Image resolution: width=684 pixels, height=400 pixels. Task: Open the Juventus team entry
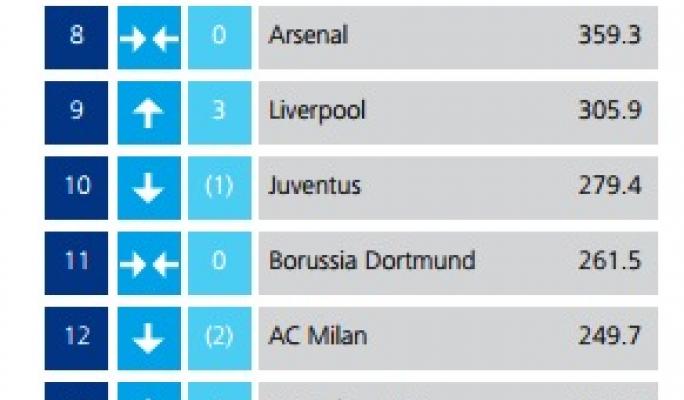pos(315,186)
